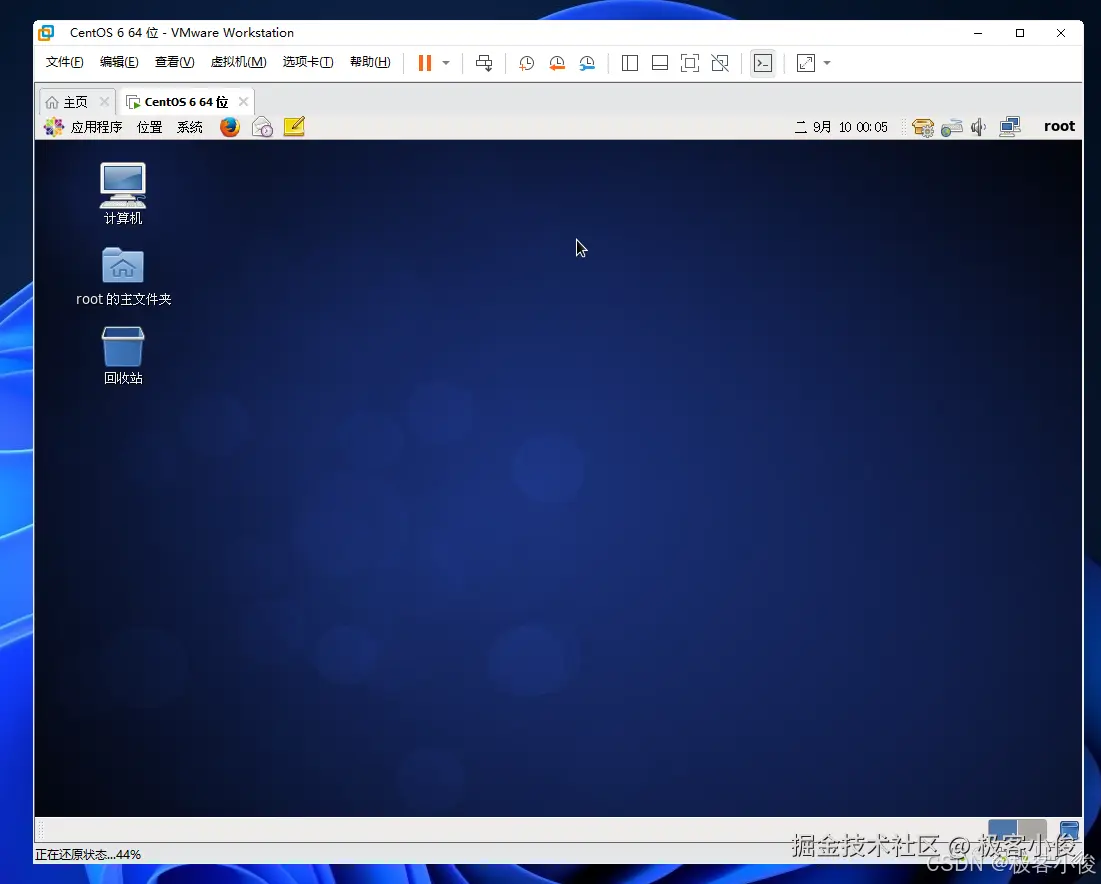Open the 编辑(E) menu
Viewport: 1101px width, 884px height.
point(119,62)
